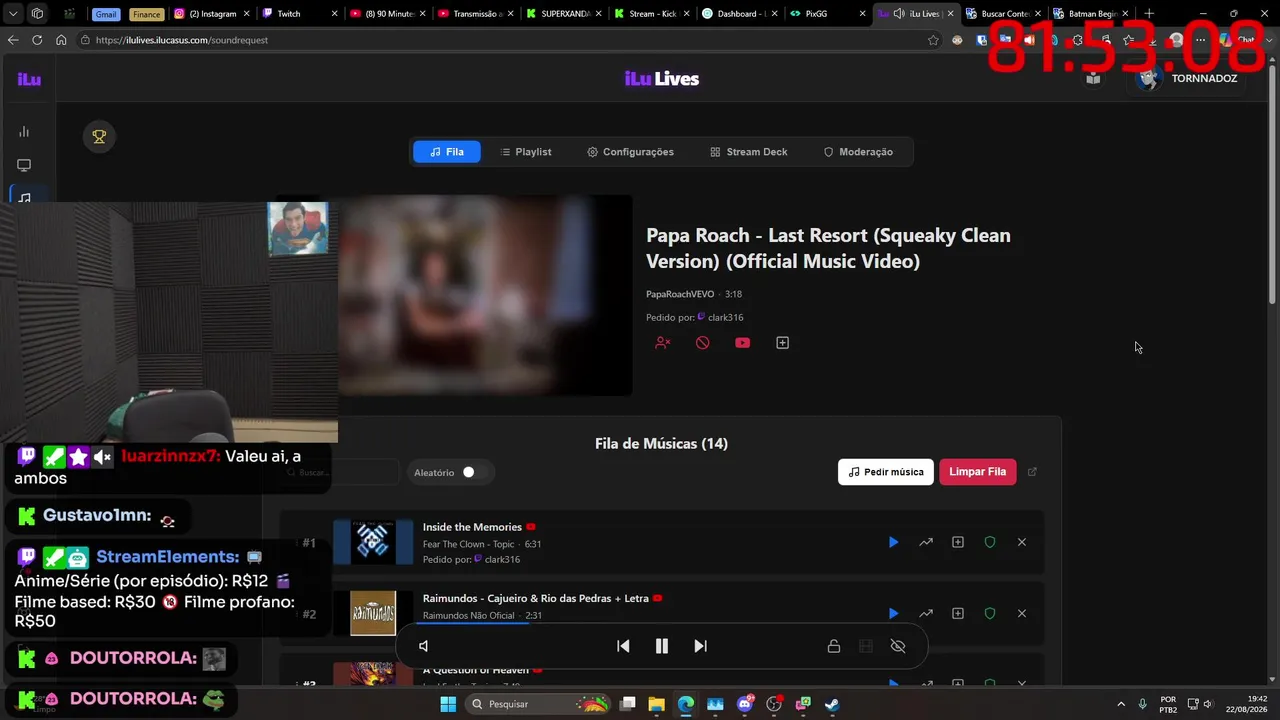
Task: Add current Papa Roach song to playlist
Action: click(782, 343)
